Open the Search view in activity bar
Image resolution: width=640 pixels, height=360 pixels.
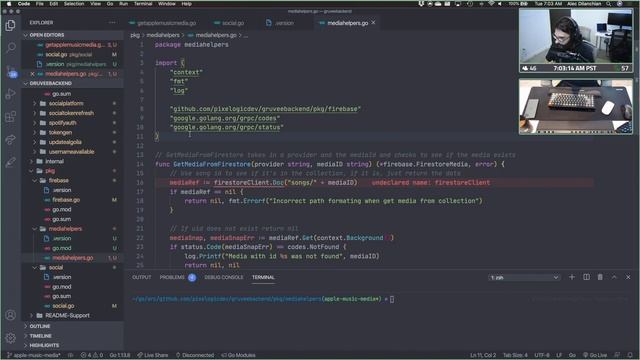point(11,48)
